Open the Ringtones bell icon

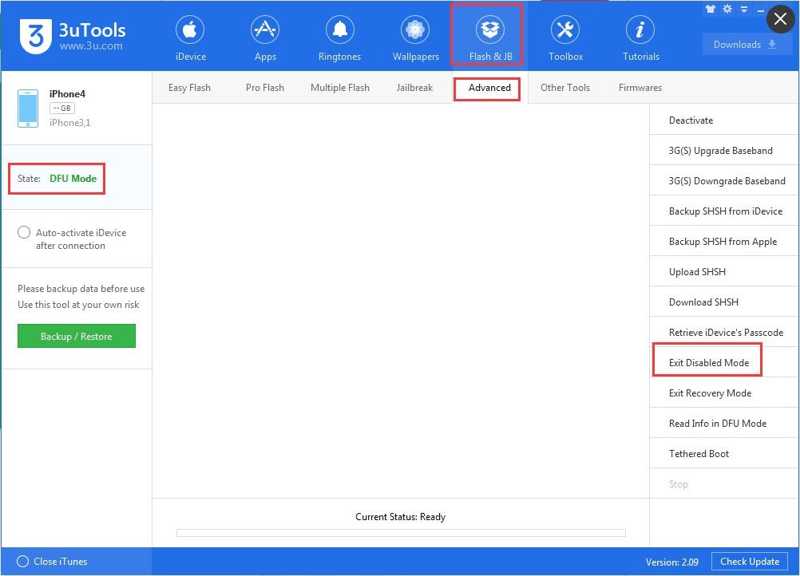point(340,30)
